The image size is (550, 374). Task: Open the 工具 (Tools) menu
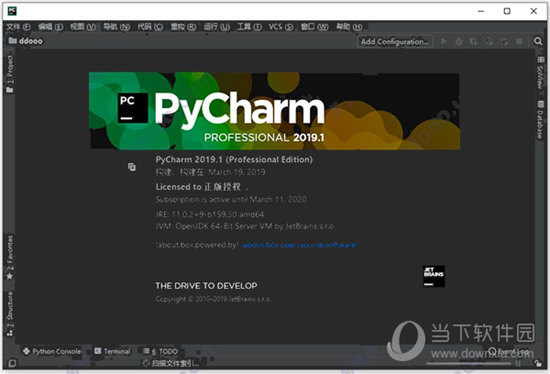249,27
